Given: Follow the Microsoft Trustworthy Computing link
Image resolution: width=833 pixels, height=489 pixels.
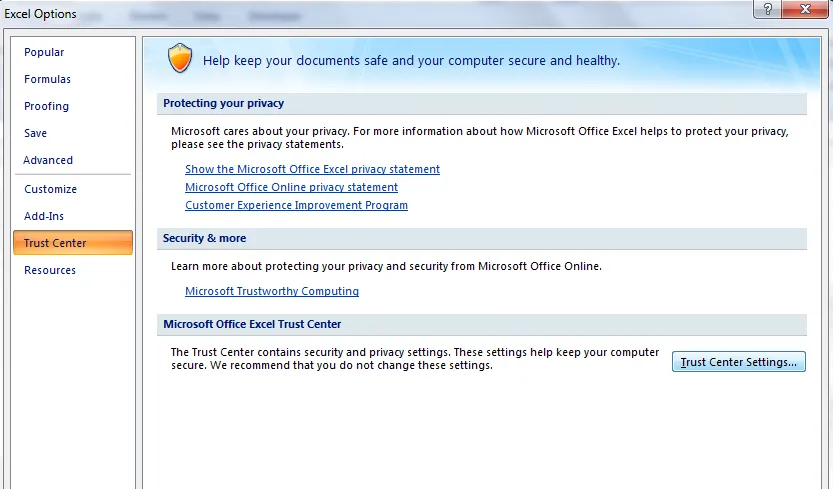Looking at the screenshot, I should [272, 291].
